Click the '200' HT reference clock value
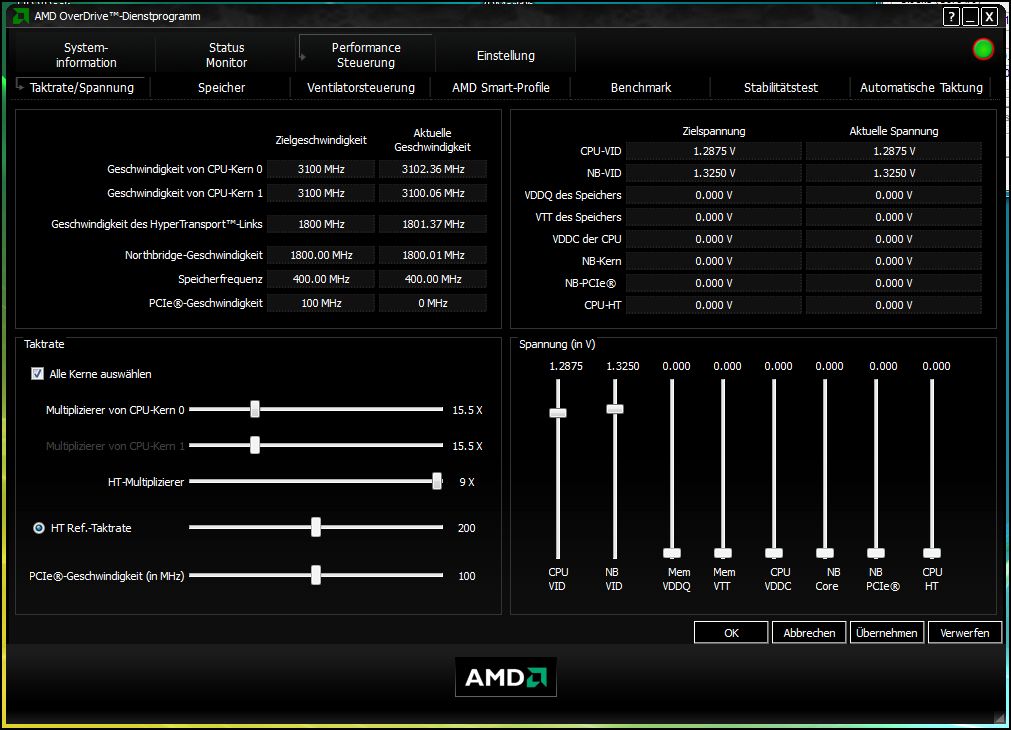Screen dimensions: 1011x730 point(467,528)
